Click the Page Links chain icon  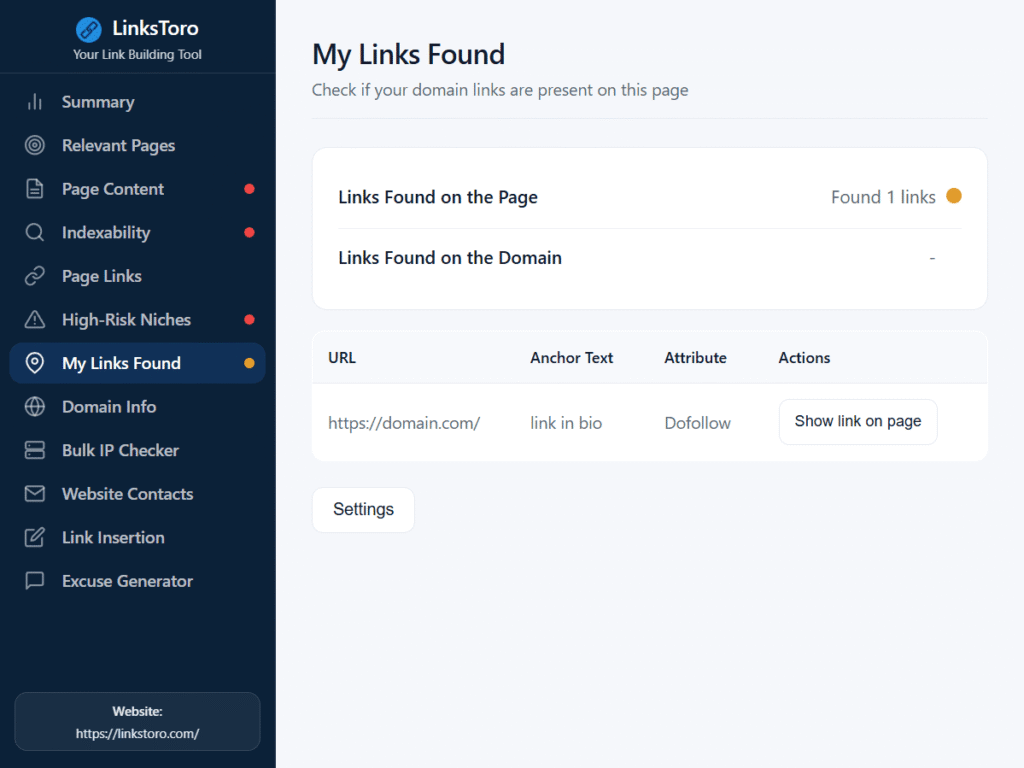coord(35,276)
